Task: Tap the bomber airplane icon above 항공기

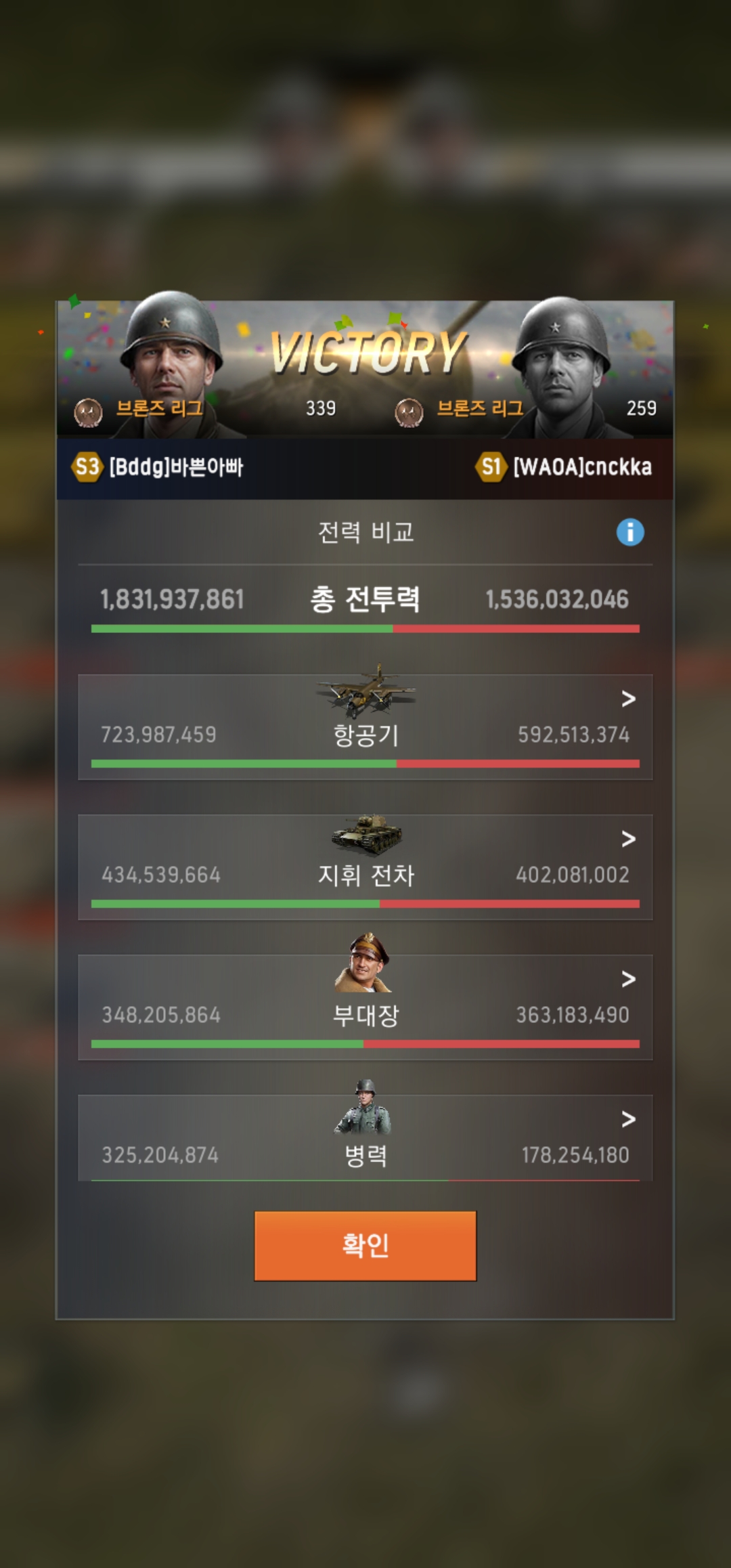Action: point(366,691)
